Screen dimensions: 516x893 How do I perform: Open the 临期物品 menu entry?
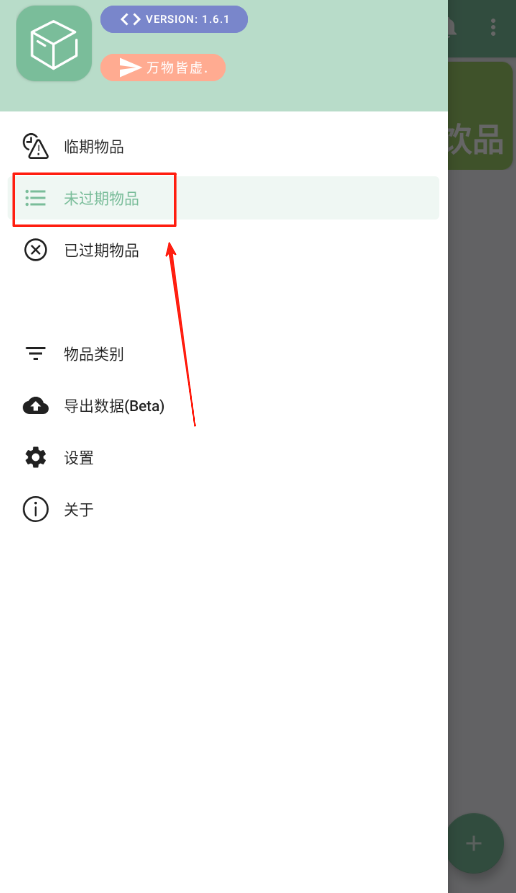[224, 146]
